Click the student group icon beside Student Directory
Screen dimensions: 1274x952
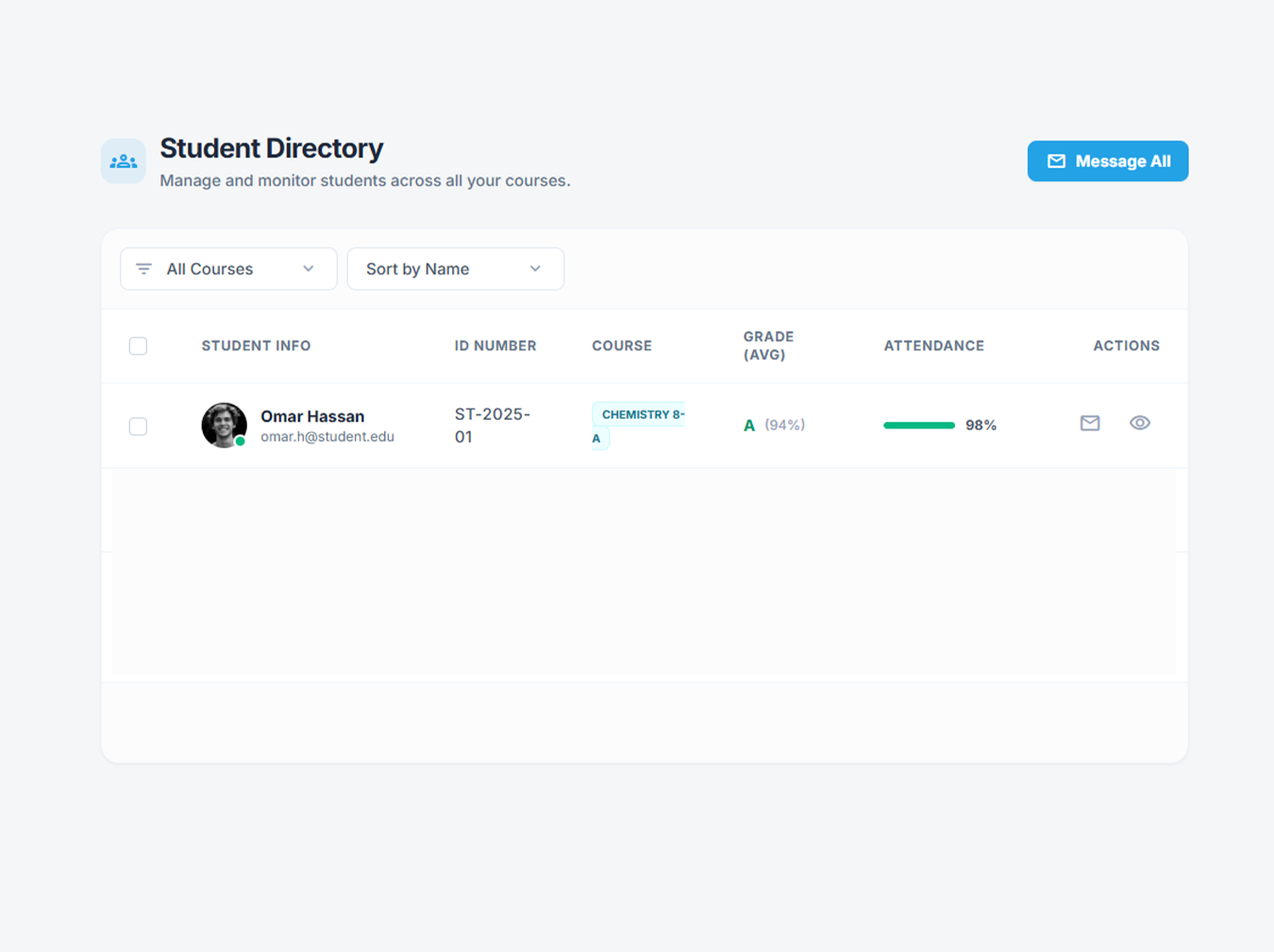coord(124,161)
